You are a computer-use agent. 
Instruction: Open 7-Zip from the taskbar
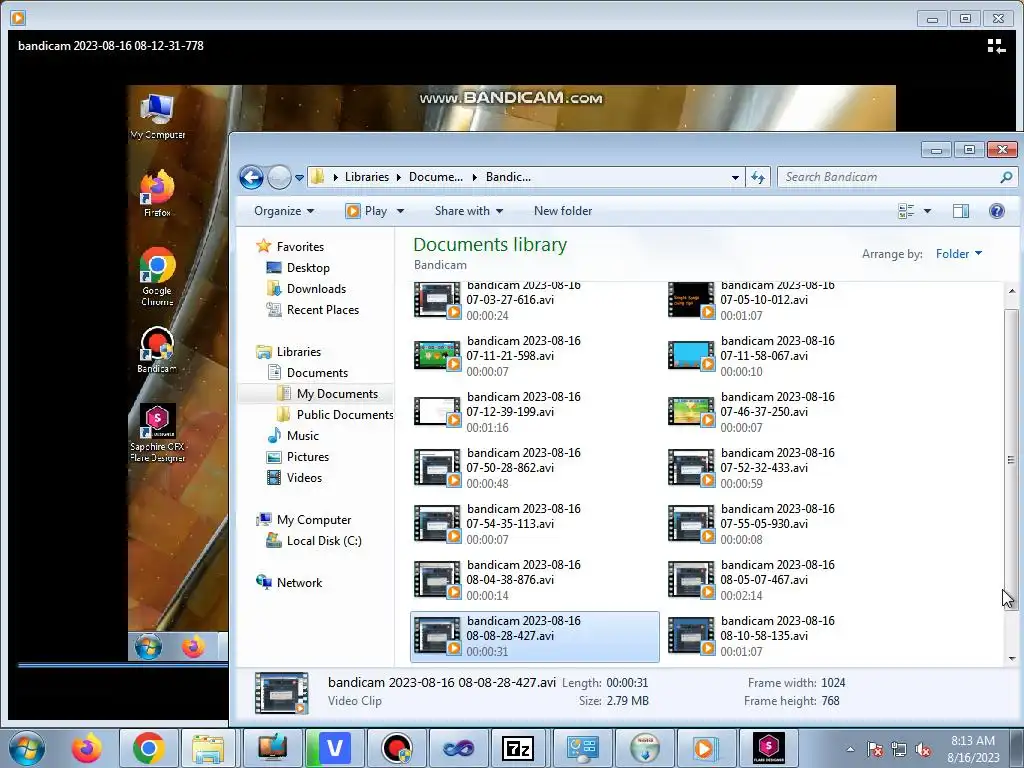[x=519, y=748]
